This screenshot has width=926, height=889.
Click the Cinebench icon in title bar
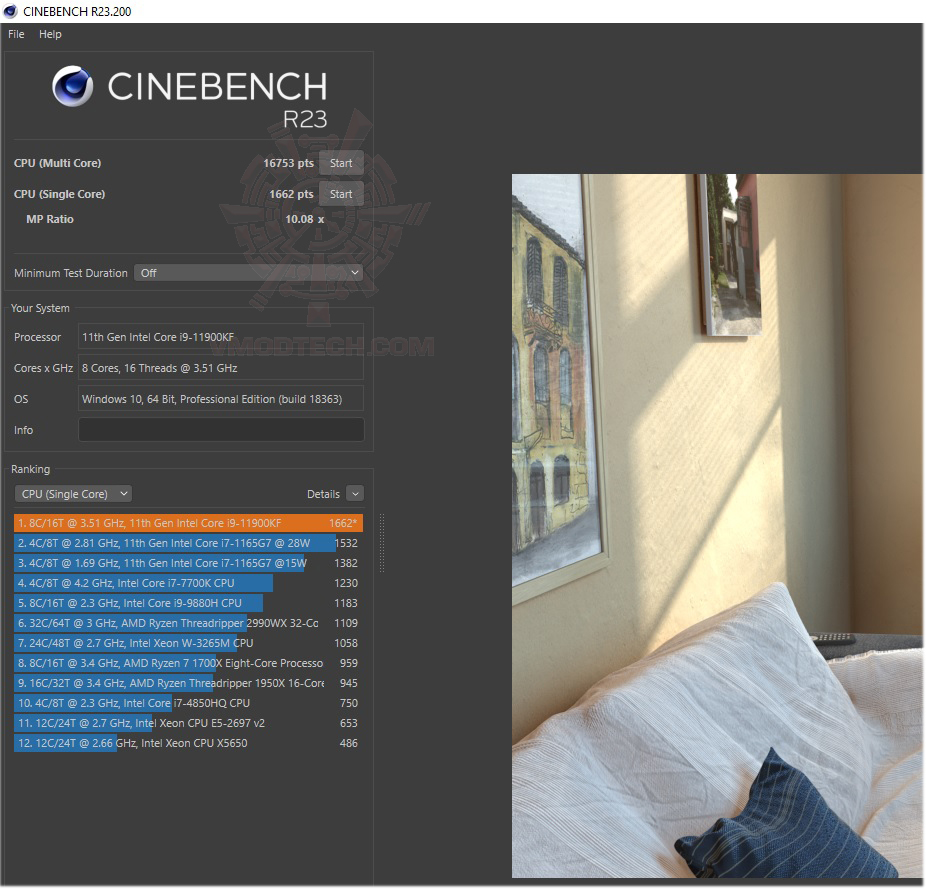[10, 11]
